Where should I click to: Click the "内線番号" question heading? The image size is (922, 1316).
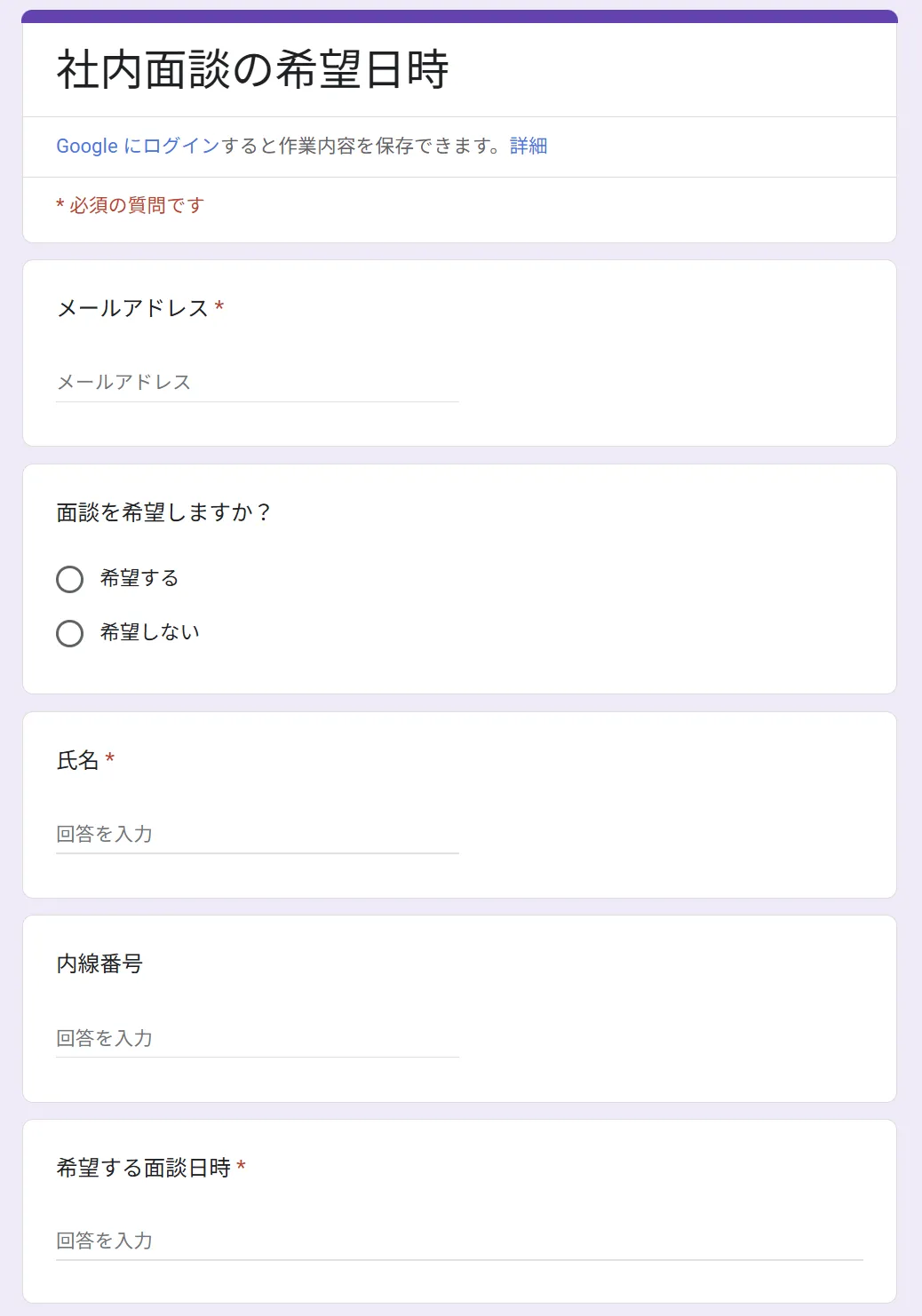[x=99, y=964]
